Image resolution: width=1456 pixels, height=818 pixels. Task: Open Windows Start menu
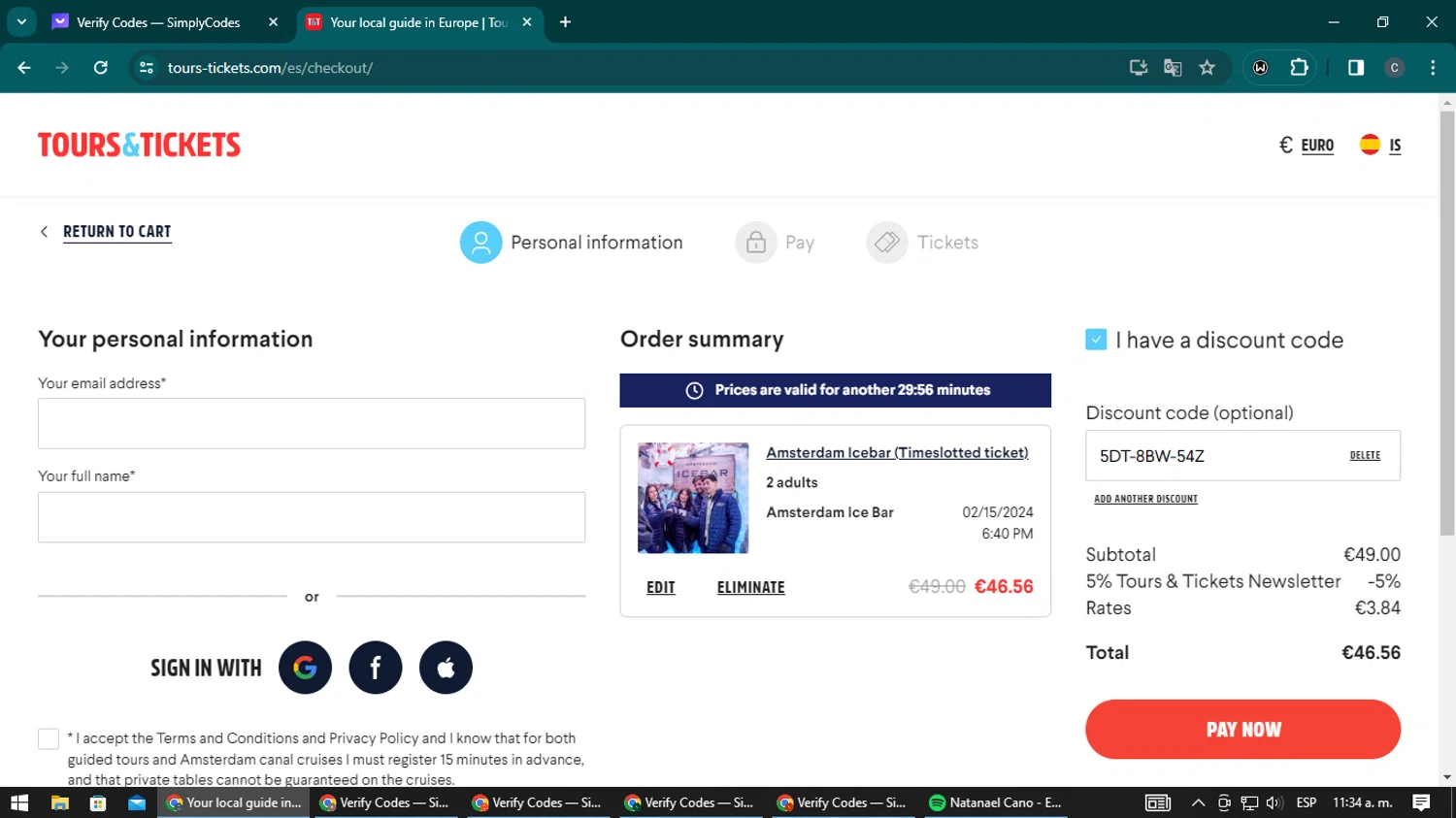pyautogui.click(x=19, y=802)
